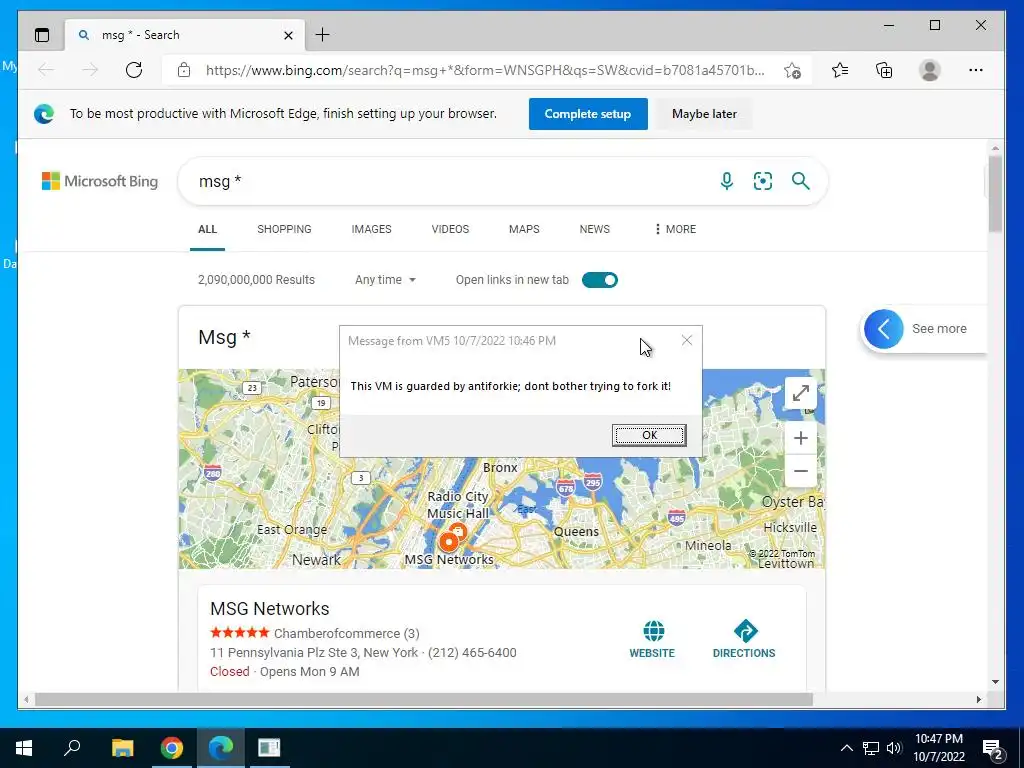Open a new browser tab
The height and width of the screenshot is (768, 1024).
click(x=323, y=35)
